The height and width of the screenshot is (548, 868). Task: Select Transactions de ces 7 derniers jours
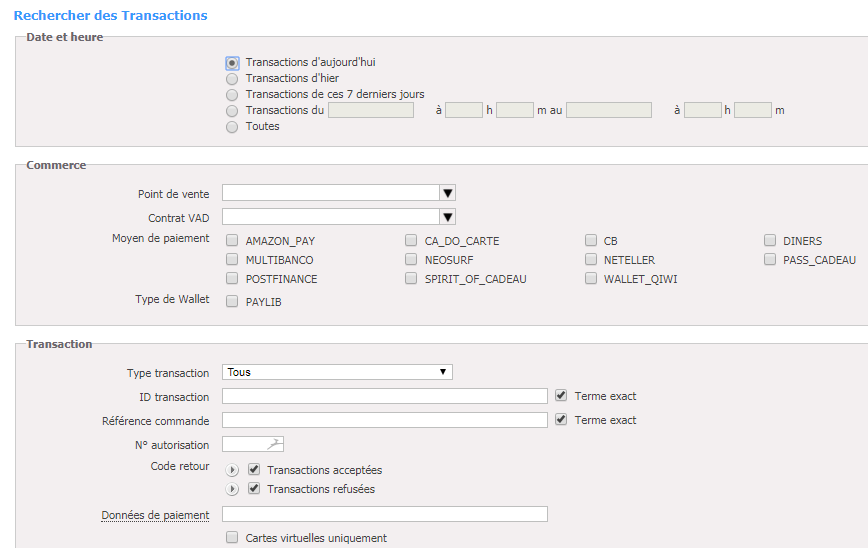pyautogui.click(x=232, y=95)
